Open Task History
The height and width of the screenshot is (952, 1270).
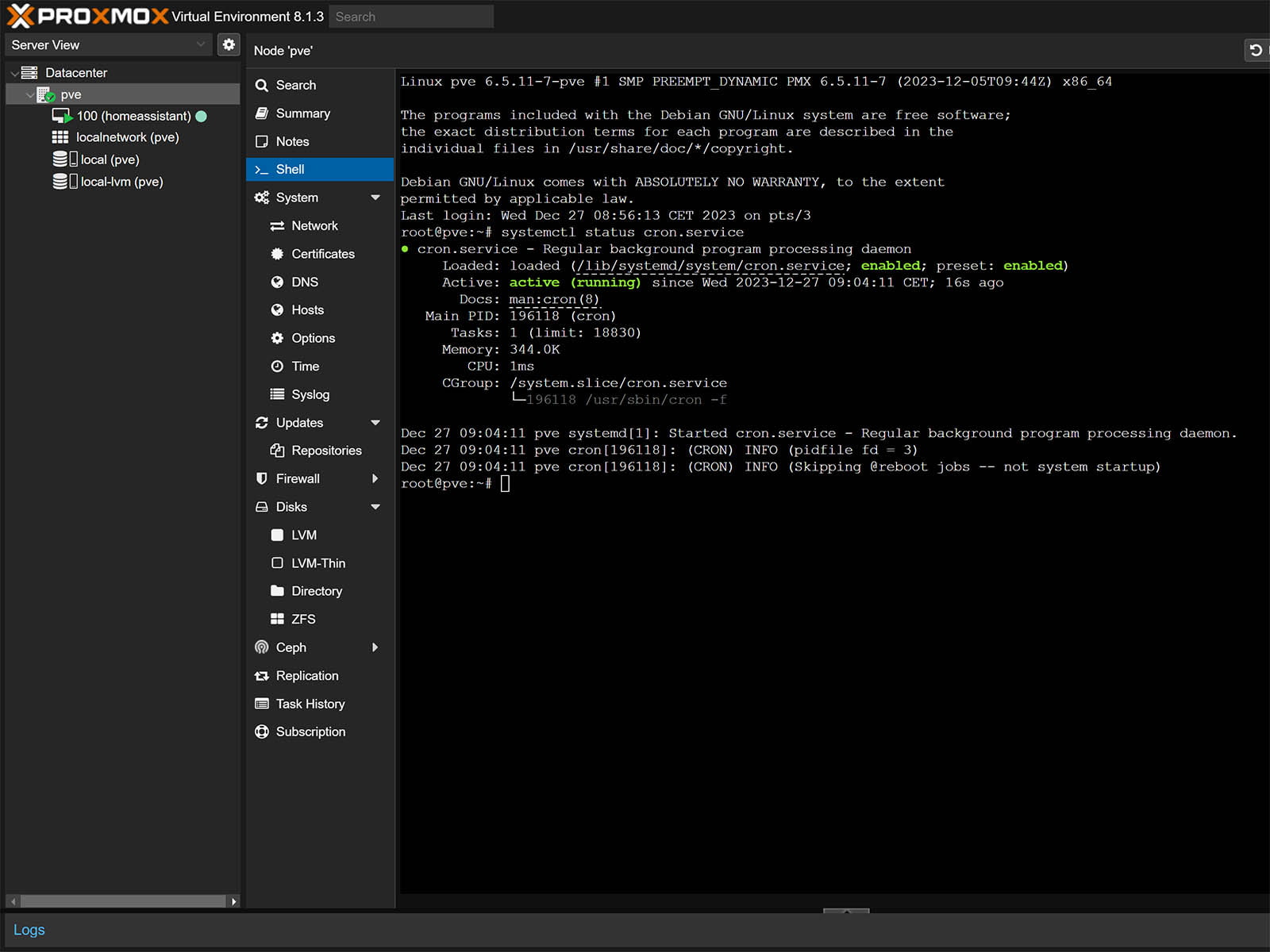(x=310, y=704)
